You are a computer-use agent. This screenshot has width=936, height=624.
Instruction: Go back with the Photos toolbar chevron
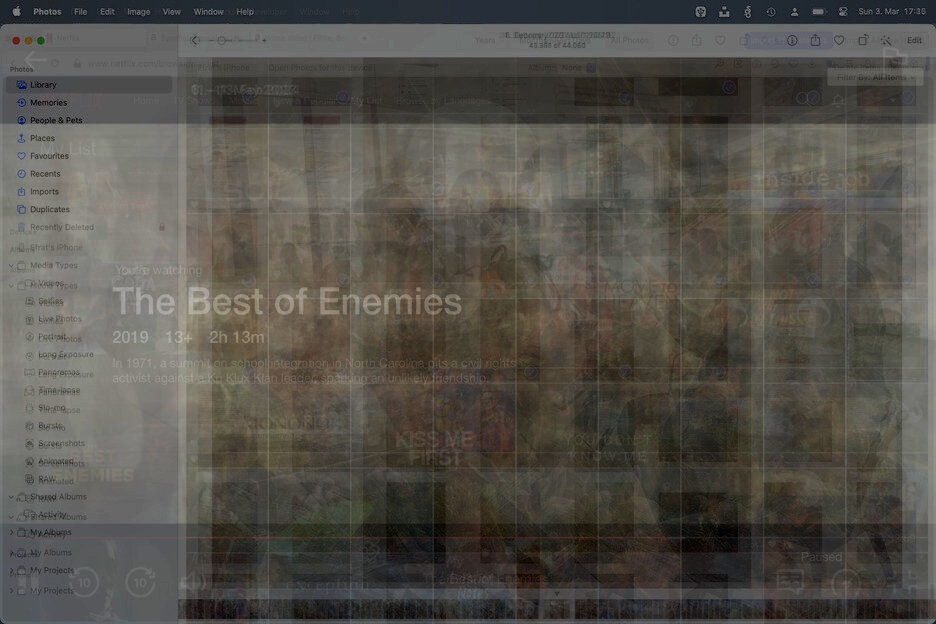pyautogui.click(x=195, y=40)
